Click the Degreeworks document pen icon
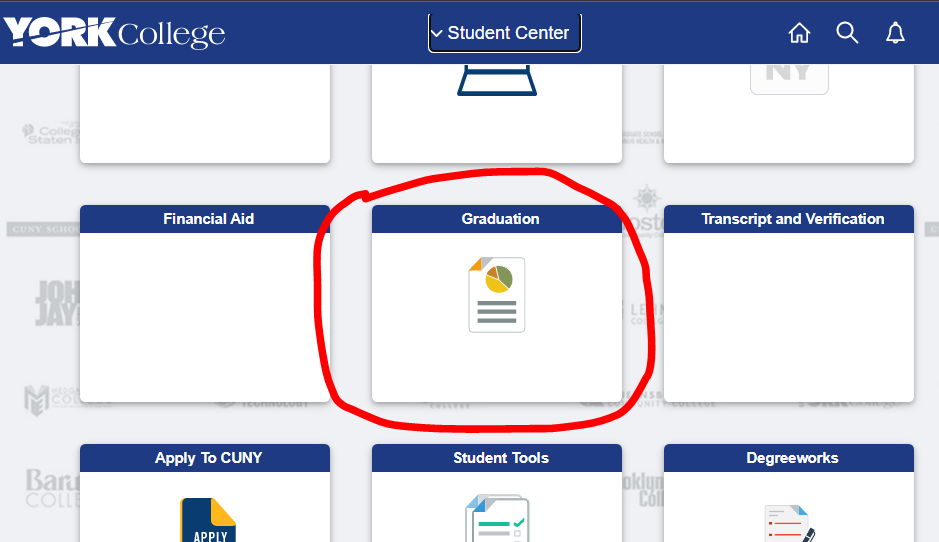This screenshot has height=542, width=939. click(789, 523)
